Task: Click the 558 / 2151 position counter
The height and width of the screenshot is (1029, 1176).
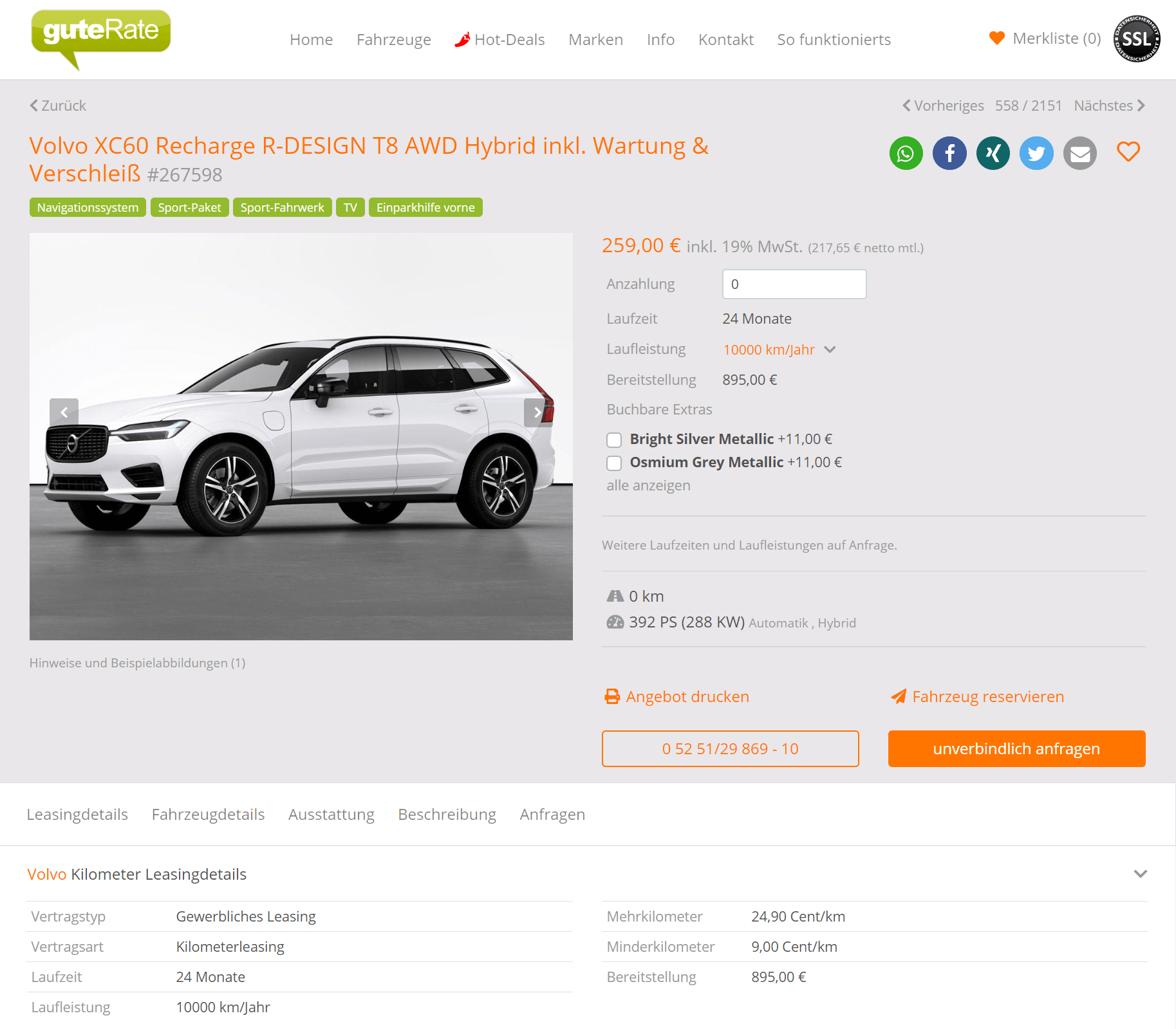Action: 1029,106
